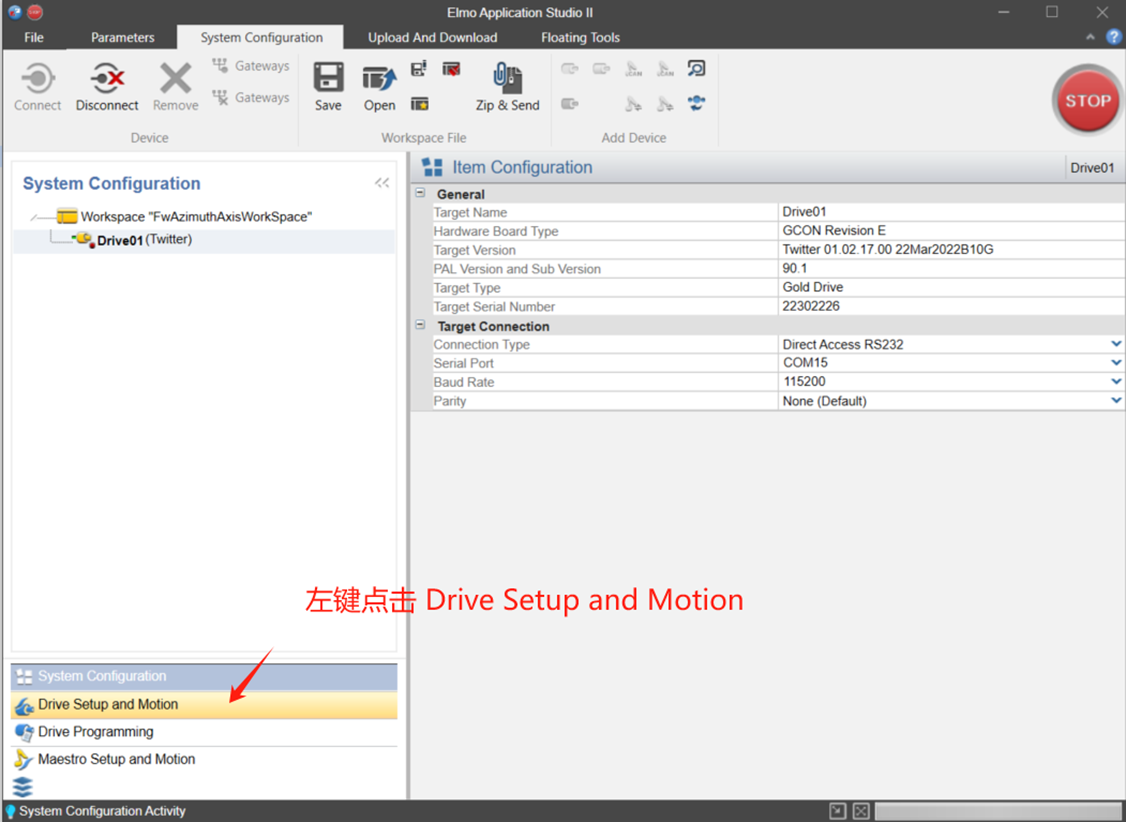Collapse the ribbon with the up chevron
Viewport: 1126px width, 822px height.
point(1090,37)
